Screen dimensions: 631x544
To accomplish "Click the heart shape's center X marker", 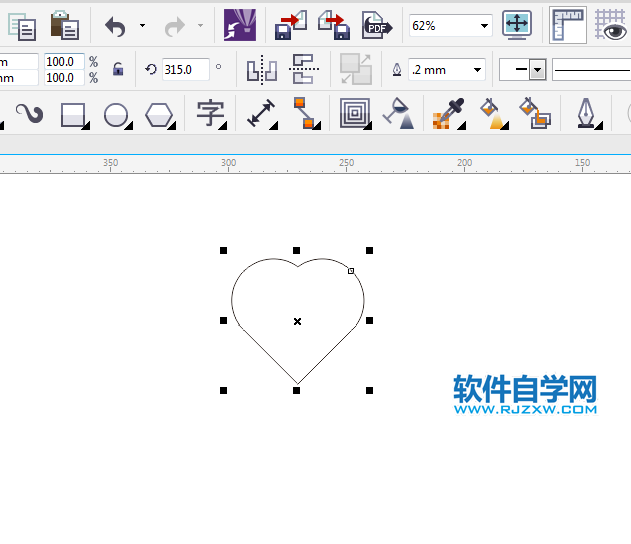I will click(x=297, y=321).
